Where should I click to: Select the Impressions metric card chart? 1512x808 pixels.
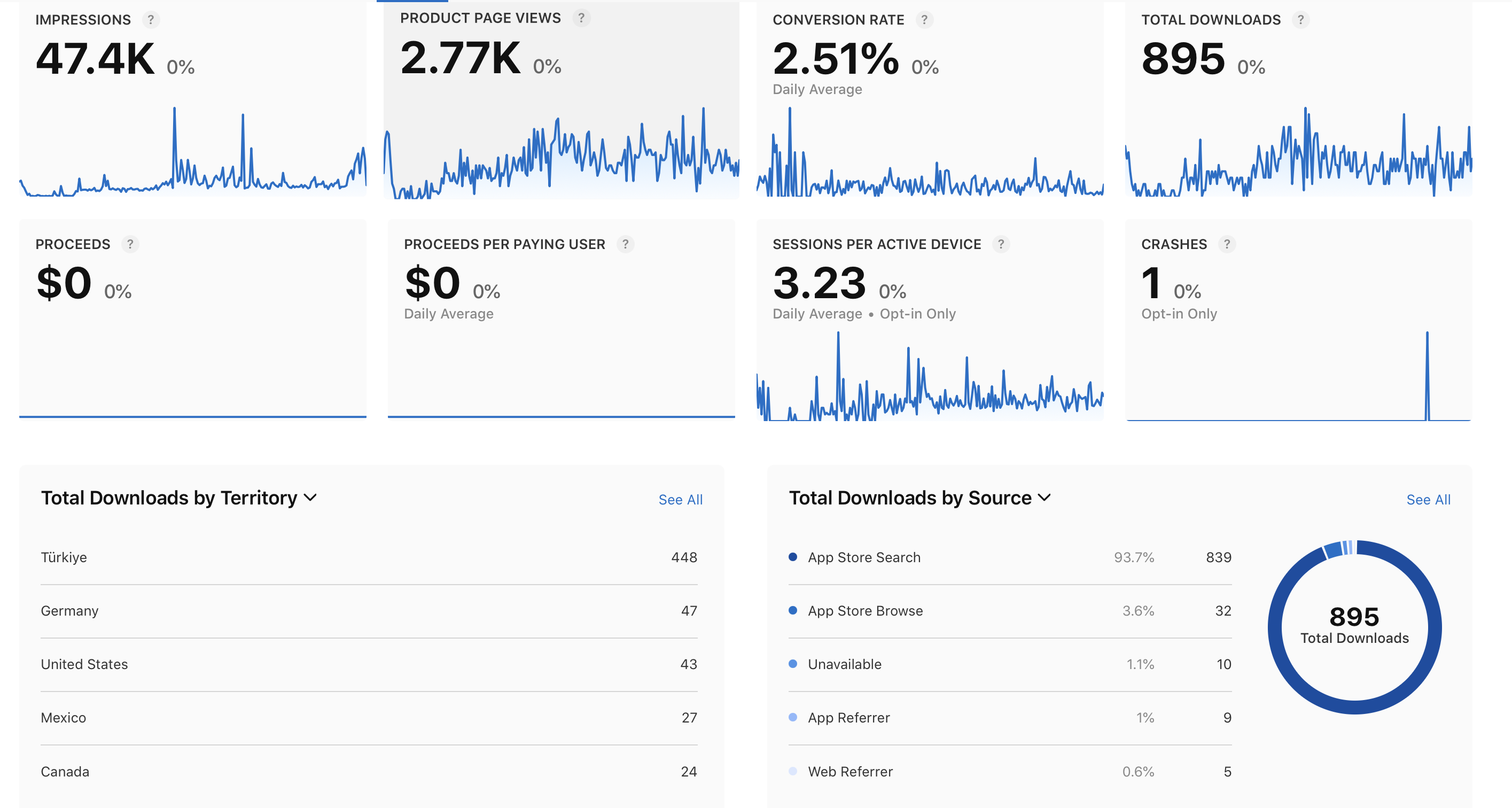click(192, 152)
